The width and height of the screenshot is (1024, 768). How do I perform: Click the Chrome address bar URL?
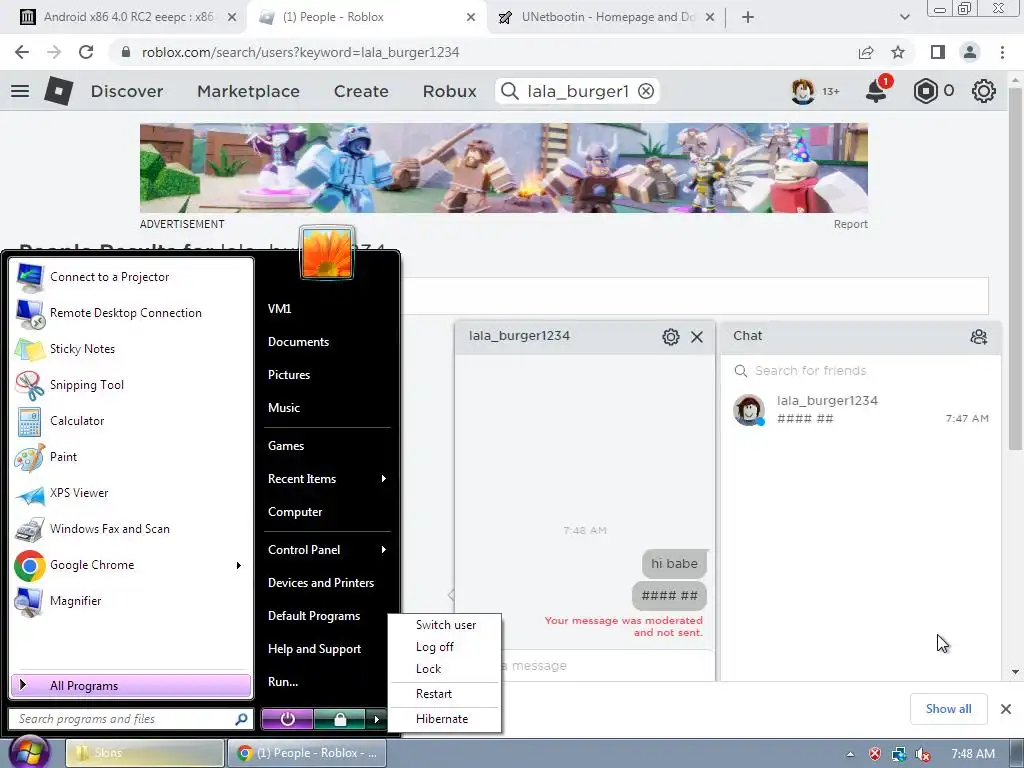(300, 52)
